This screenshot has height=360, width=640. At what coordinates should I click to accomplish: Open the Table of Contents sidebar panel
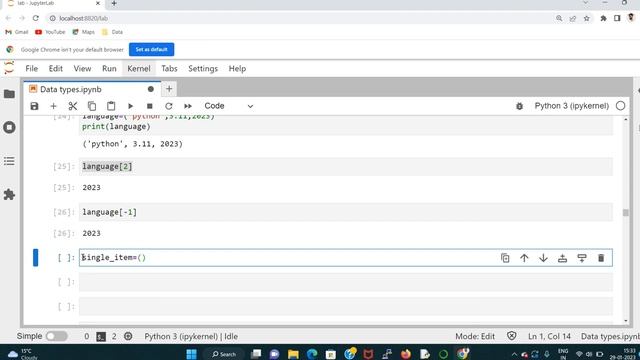9,161
